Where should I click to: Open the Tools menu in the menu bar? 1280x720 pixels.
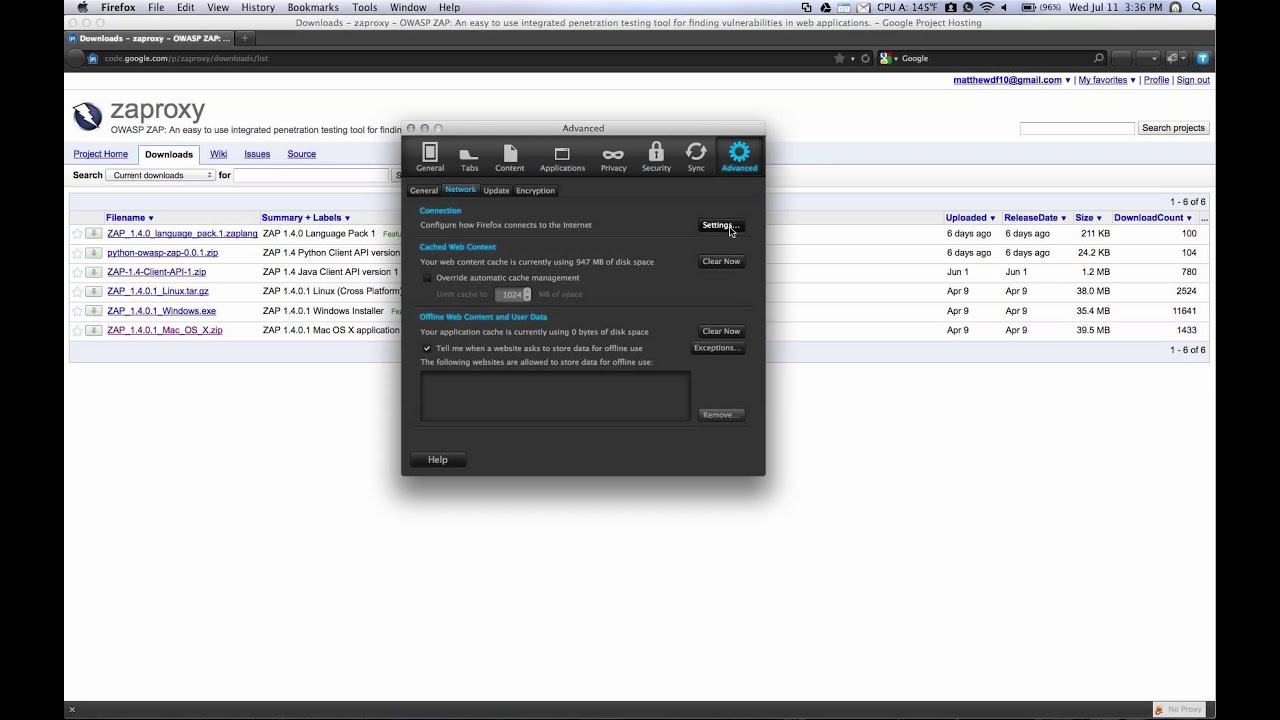[x=365, y=7]
